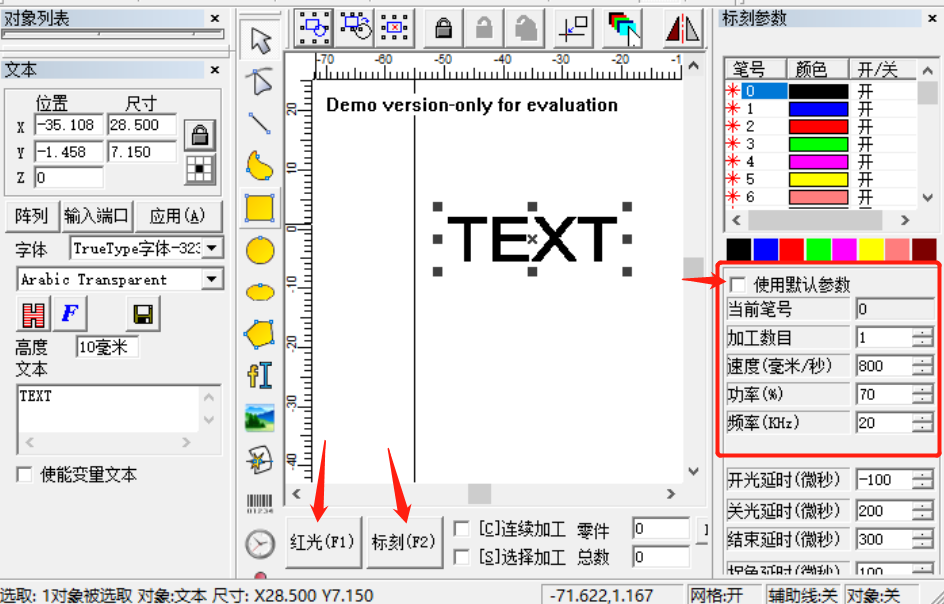Viewport: 944px width, 604px height.
Task: Check the [S]选择加工 option
Action: [461, 557]
